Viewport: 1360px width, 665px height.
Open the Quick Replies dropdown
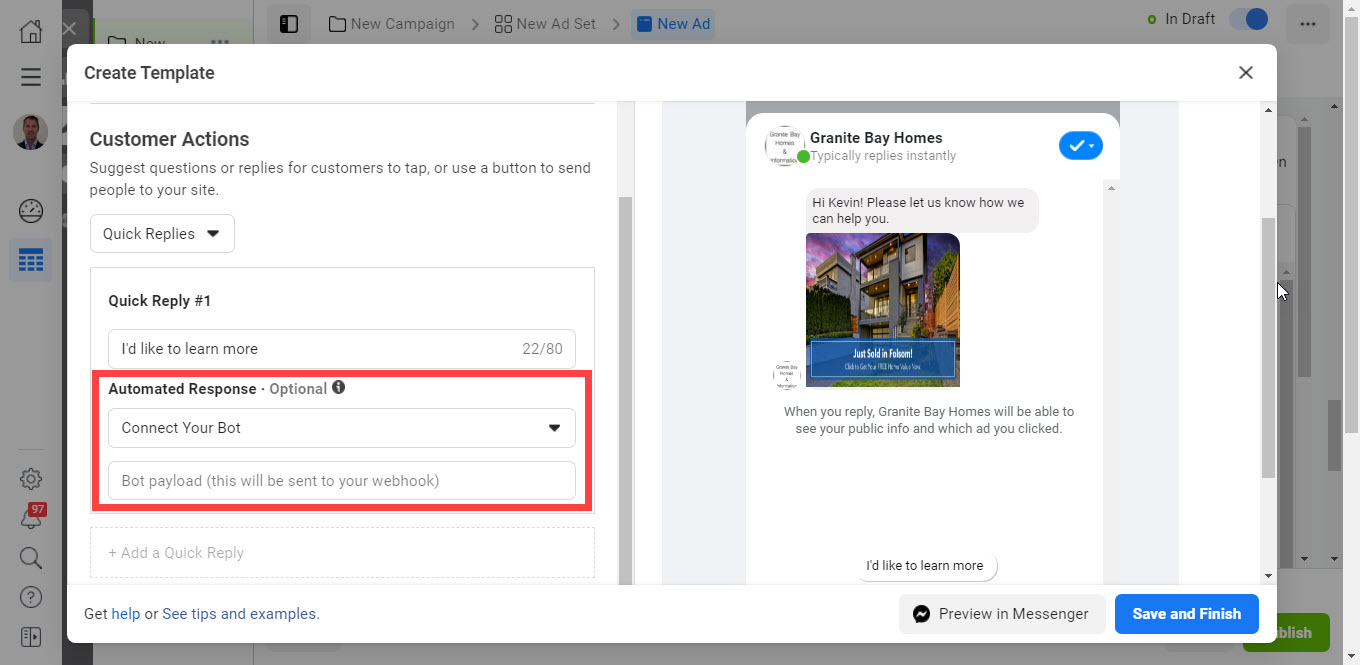tap(162, 233)
